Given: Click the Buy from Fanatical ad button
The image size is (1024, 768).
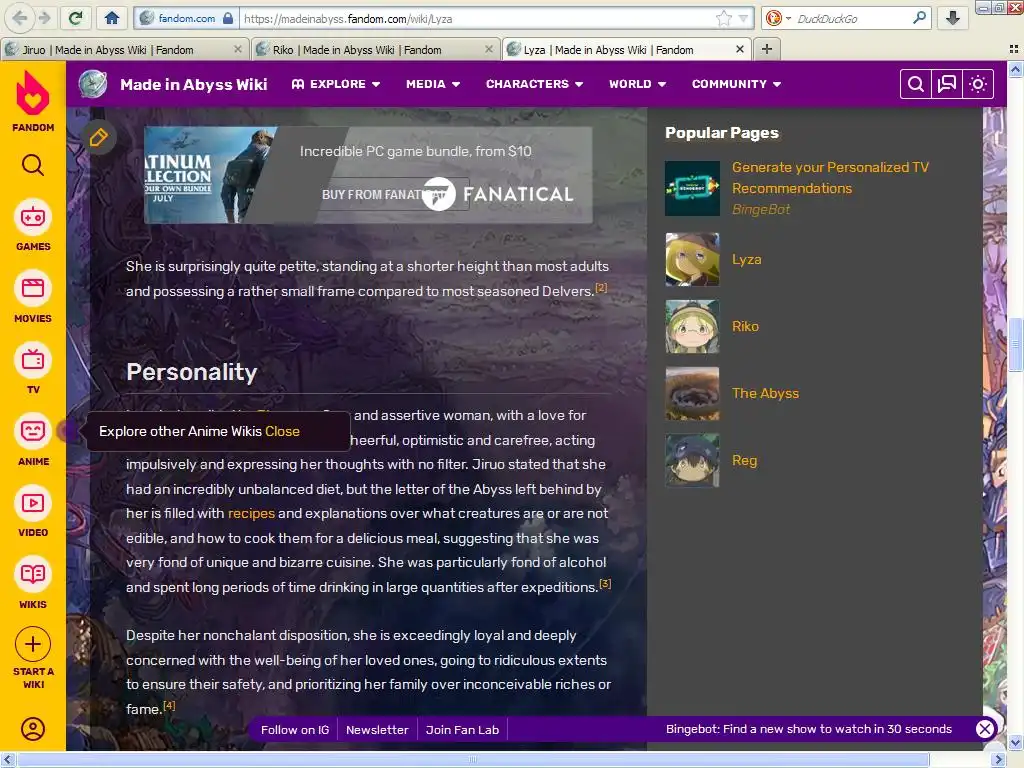Looking at the screenshot, I should [x=394, y=194].
